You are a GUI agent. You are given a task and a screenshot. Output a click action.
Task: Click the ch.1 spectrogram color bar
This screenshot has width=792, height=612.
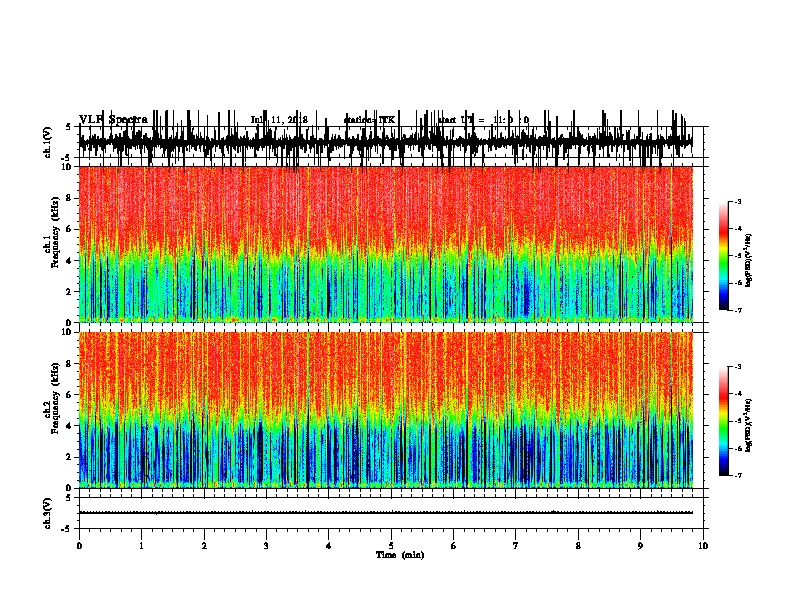pyautogui.click(x=723, y=256)
